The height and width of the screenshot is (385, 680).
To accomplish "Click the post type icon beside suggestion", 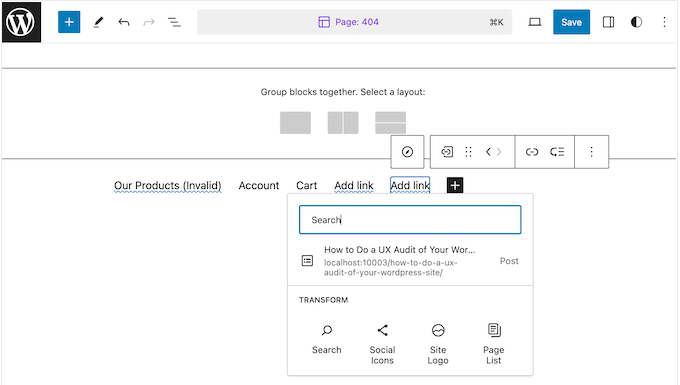I will [307, 261].
